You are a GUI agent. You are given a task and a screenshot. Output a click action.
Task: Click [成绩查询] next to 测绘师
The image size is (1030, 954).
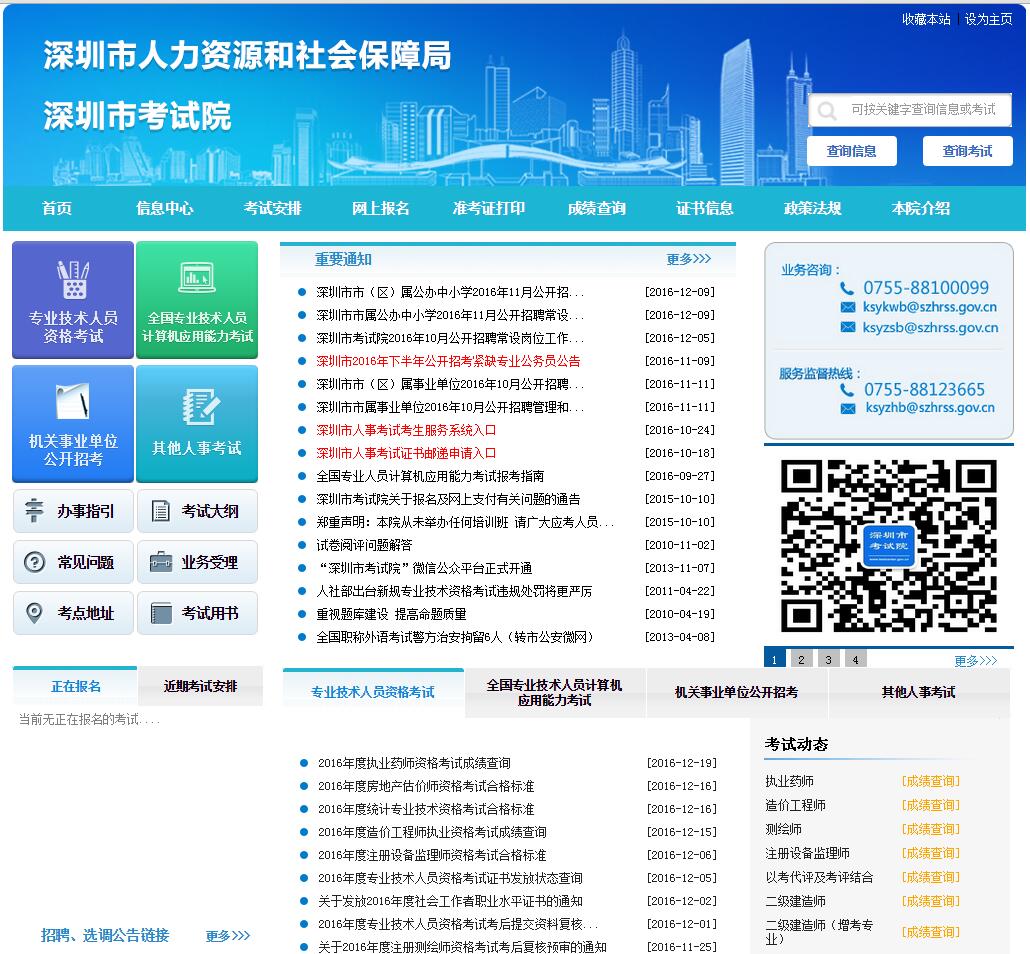coord(930,829)
